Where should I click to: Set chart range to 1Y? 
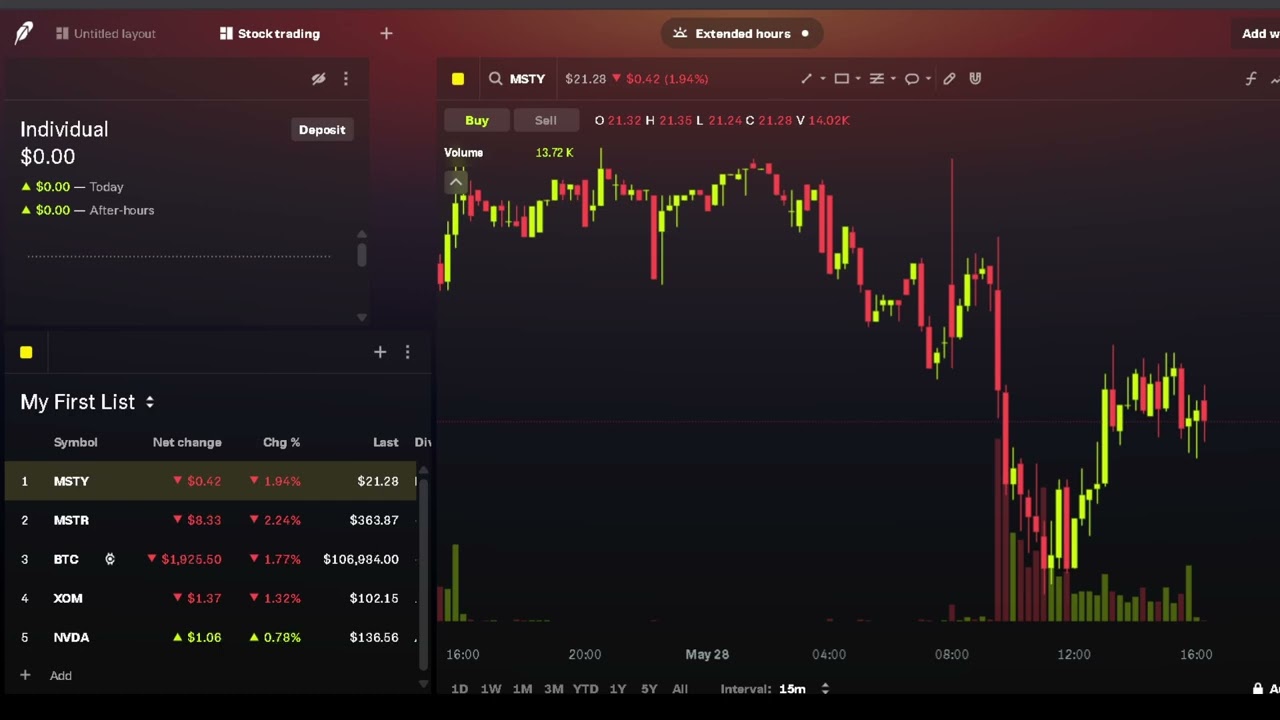[x=618, y=689]
